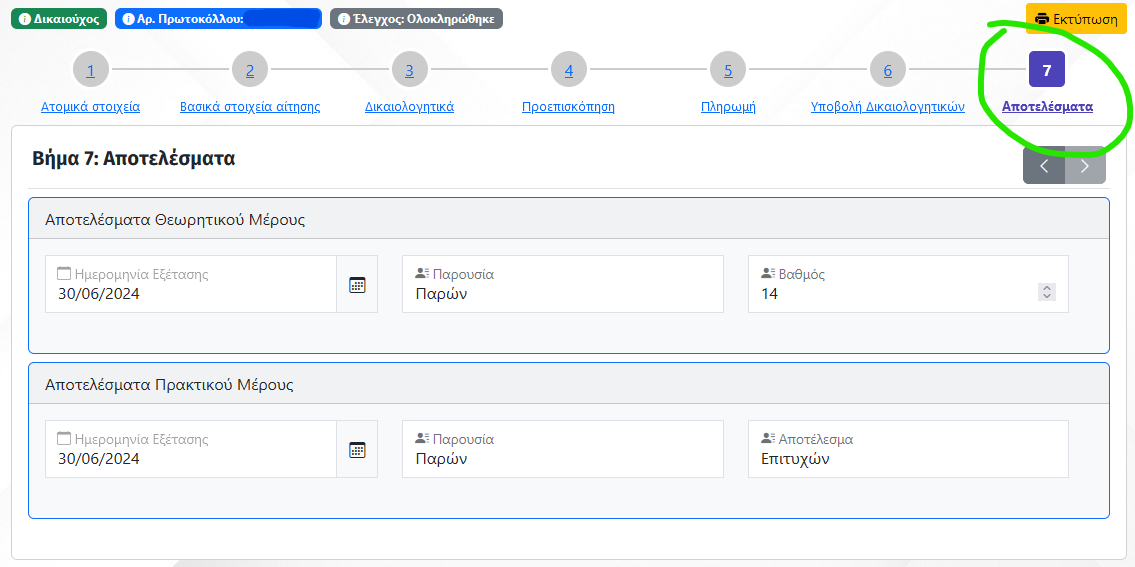
Task: Click the Έλεγχος: Ολοκληρώθηκε status badge
Action: [416, 19]
